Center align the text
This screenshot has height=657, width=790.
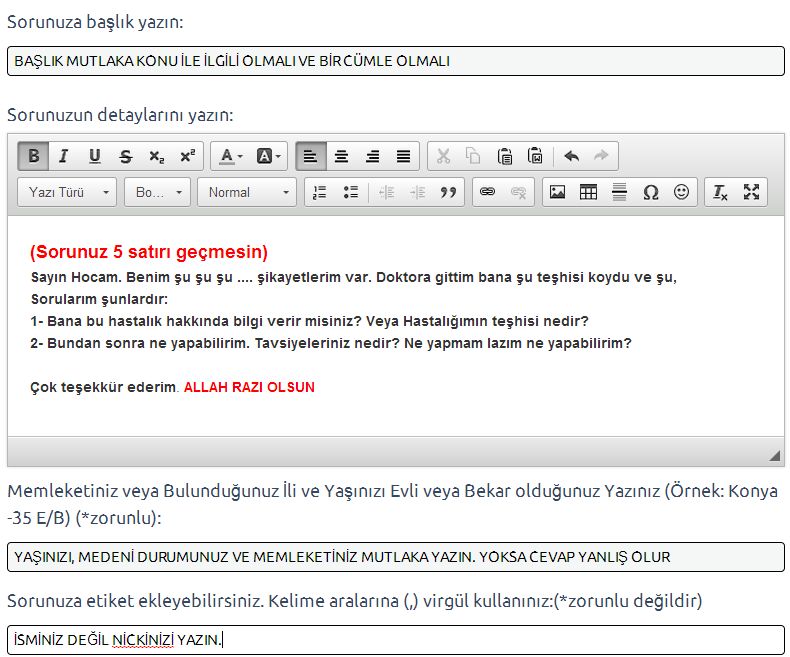(x=342, y=156)
